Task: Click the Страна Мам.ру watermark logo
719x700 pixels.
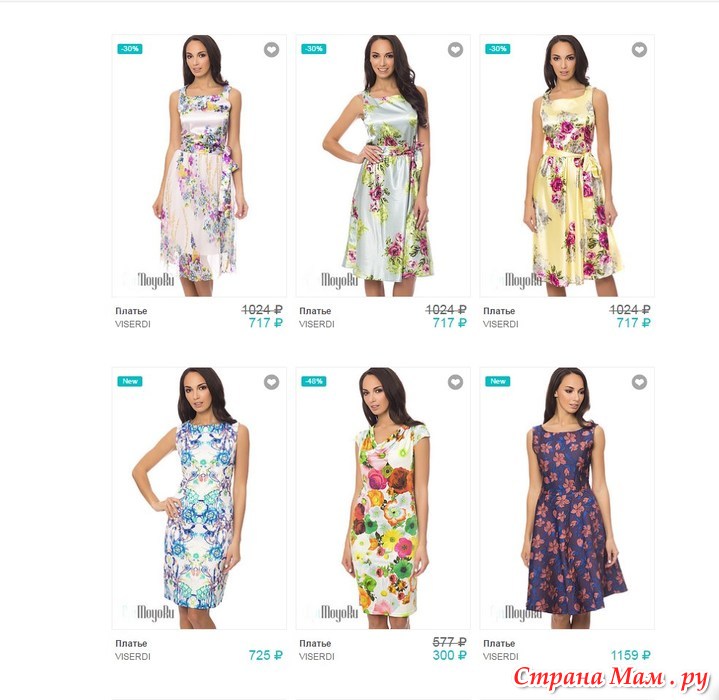Action: click(x=611, y=679)
